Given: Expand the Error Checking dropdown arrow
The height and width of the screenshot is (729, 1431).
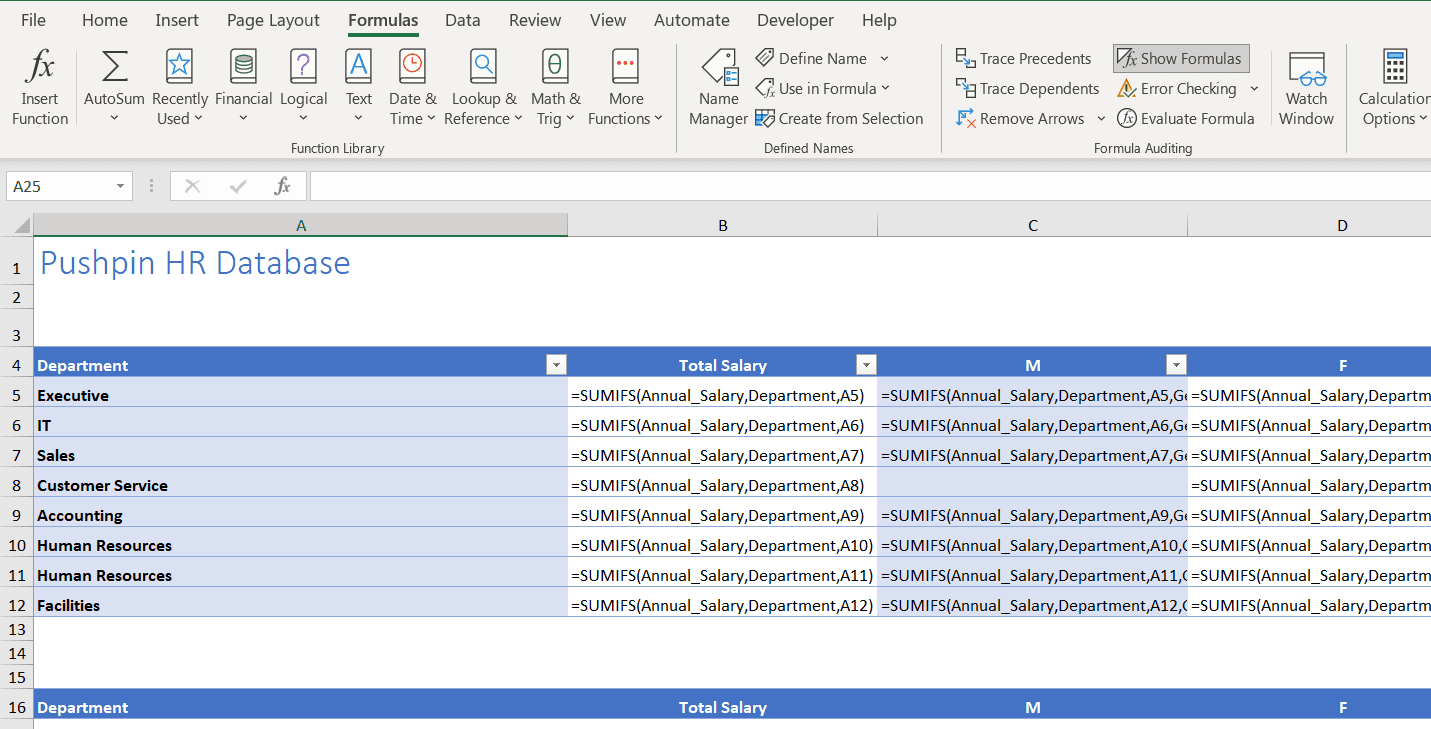Looking at the screenshot, I should 1254,88.
